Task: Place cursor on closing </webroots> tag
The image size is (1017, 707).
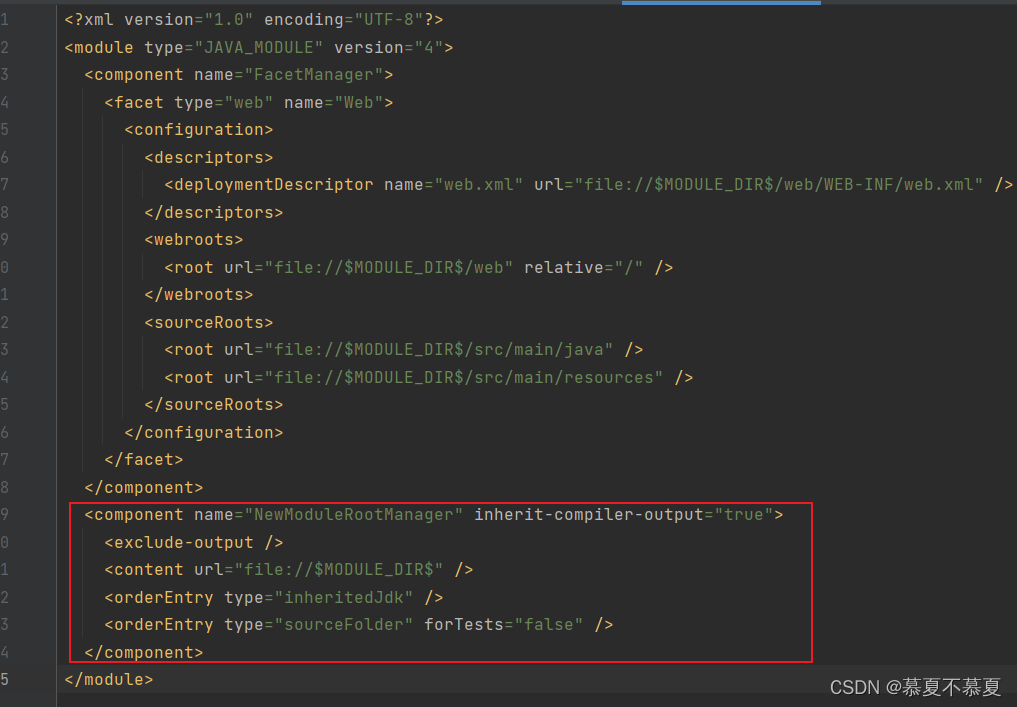Action: click(x=198, y=295)
